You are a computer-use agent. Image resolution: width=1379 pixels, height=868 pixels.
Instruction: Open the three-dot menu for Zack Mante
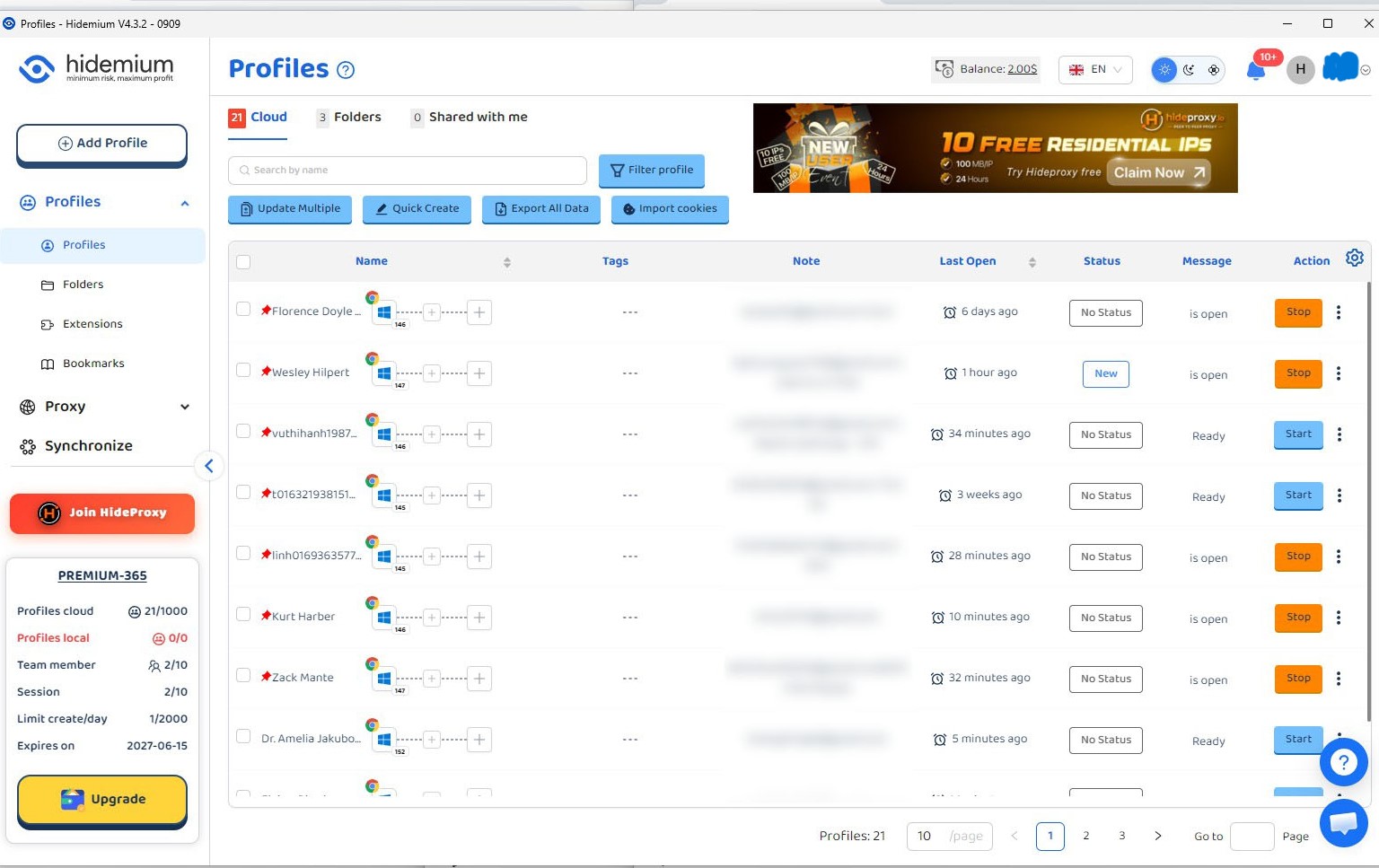1339,679
